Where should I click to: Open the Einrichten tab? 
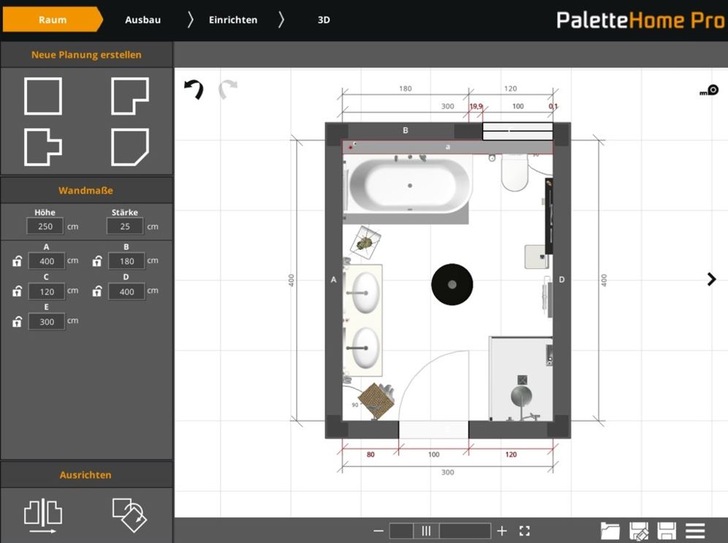point(233,20)
